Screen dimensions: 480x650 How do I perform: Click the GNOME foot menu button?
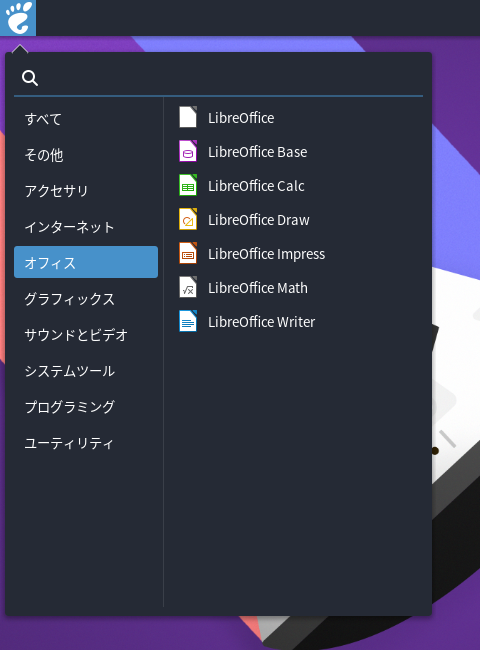tap(18, 18)
